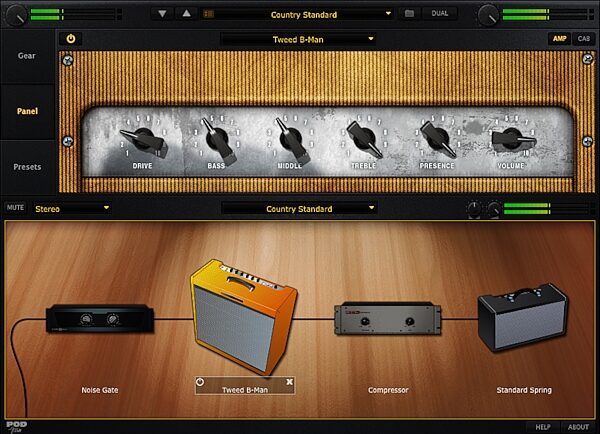Click the Noise Gate label
The width and height of the screenshot is (600, 434).
click(100, 390)
